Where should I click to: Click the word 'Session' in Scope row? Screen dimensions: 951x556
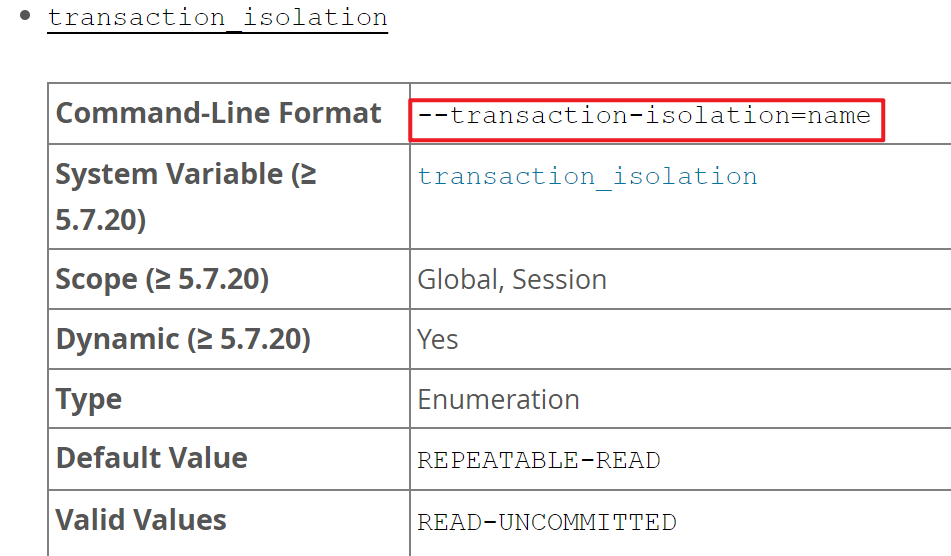[559, 280]
